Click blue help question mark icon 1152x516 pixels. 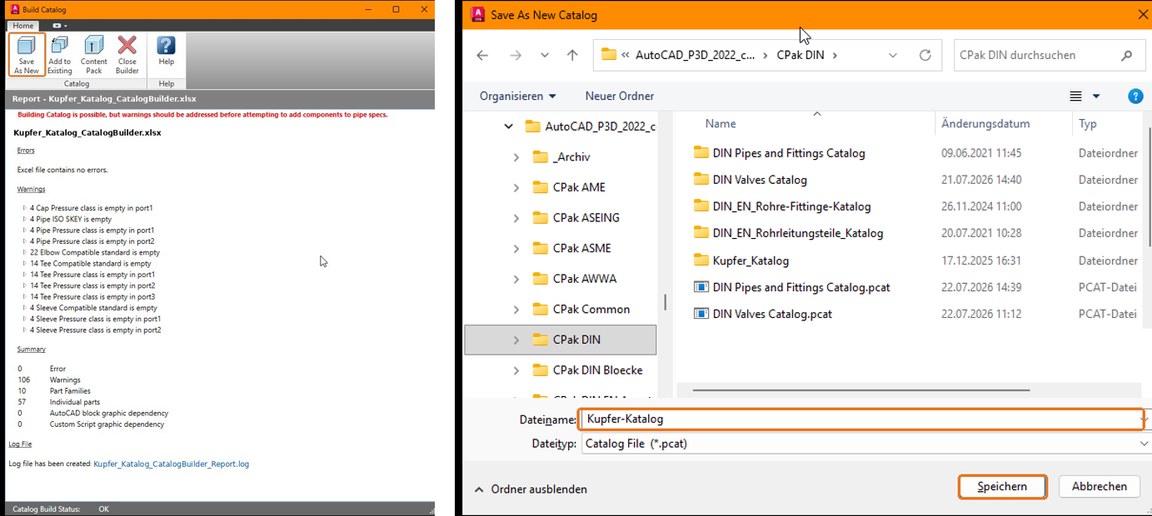pyautogui.click(x=1135, y=96)
